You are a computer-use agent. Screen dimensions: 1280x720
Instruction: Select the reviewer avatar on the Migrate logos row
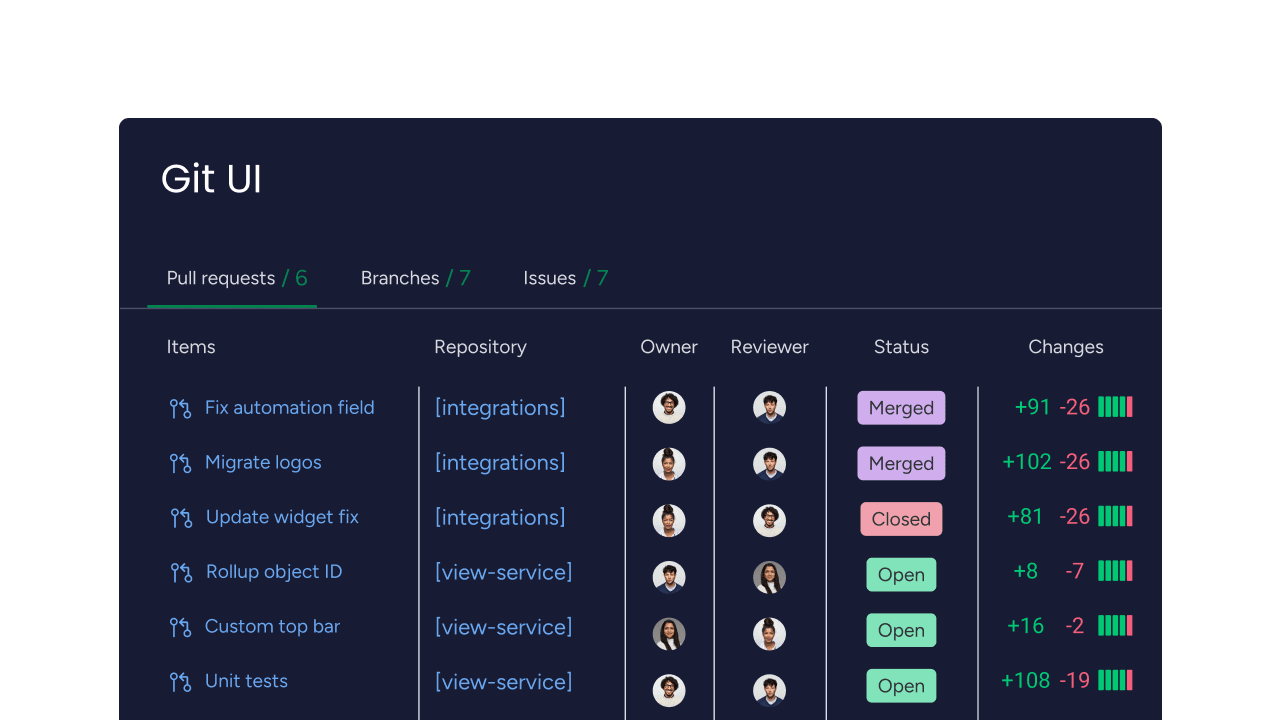[x=769, y=463]
